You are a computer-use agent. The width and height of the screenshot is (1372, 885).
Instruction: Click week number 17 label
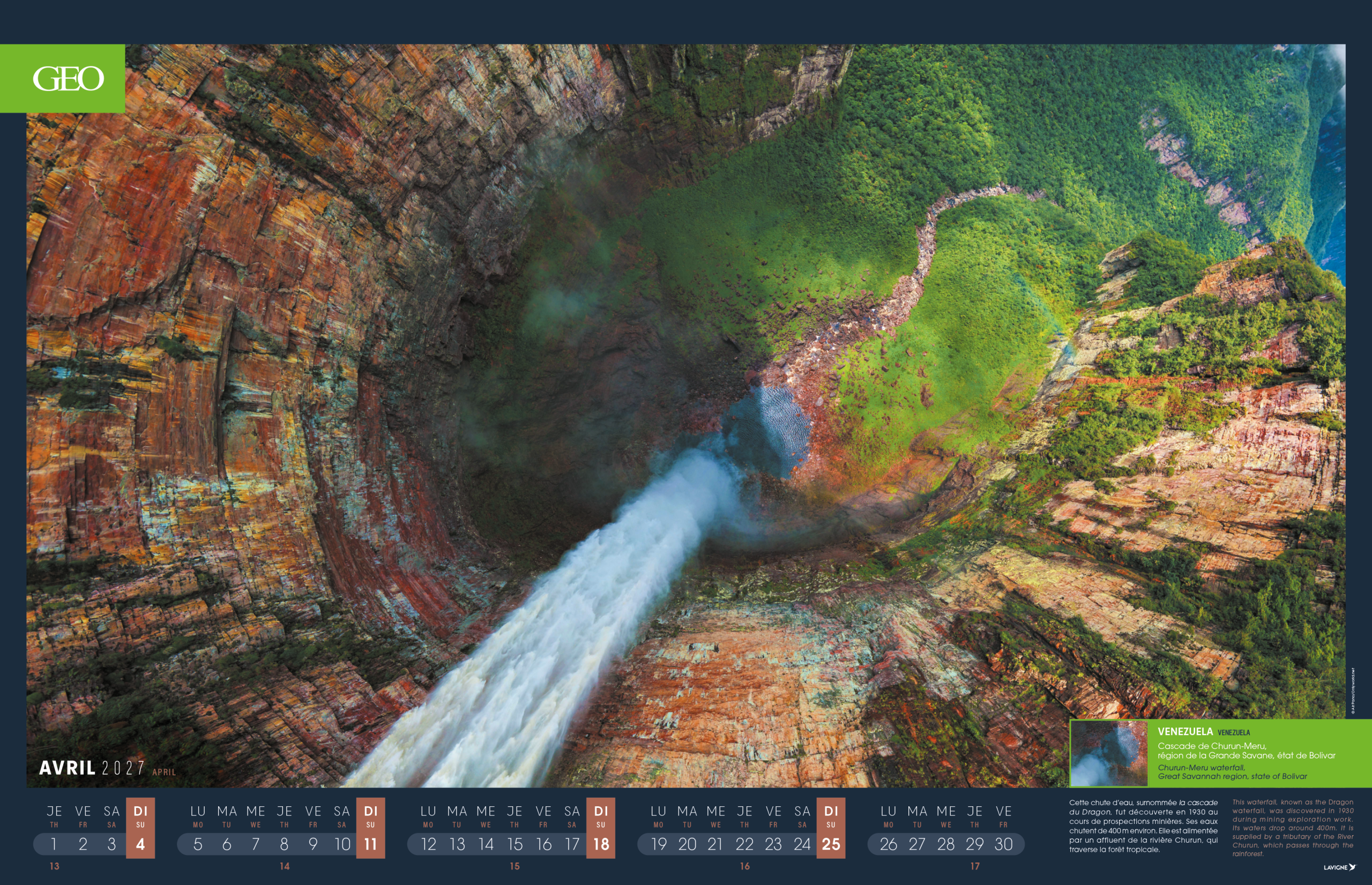(974, 866)
